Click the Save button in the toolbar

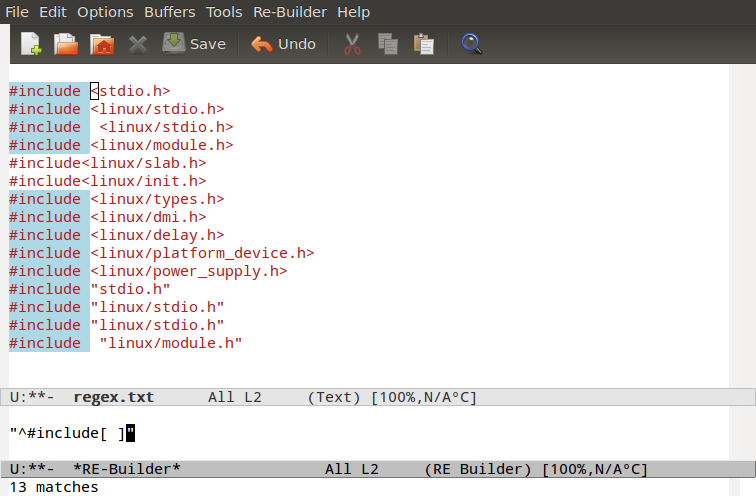[194, 44]
